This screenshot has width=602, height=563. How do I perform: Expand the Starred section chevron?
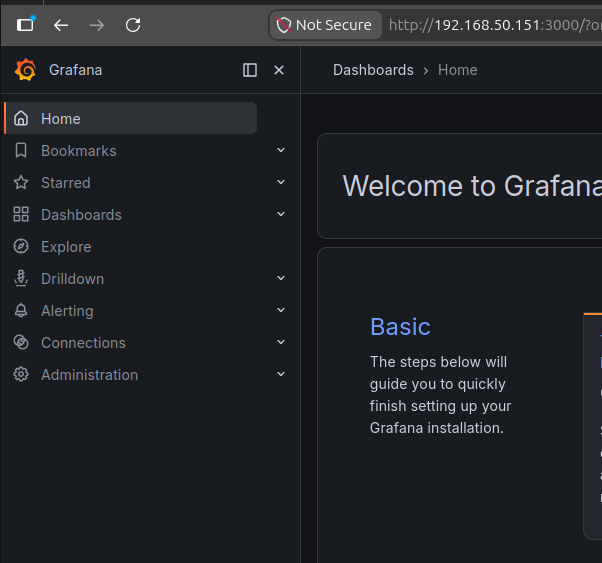(281, 182)
